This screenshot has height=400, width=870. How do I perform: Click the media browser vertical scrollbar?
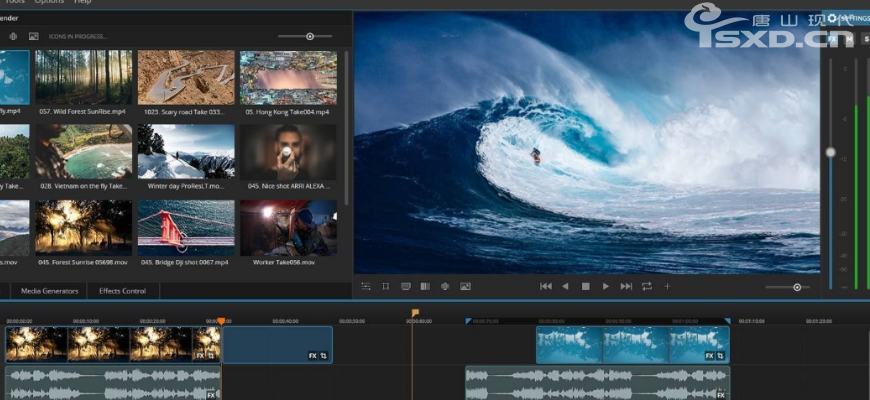click(346, 128)
